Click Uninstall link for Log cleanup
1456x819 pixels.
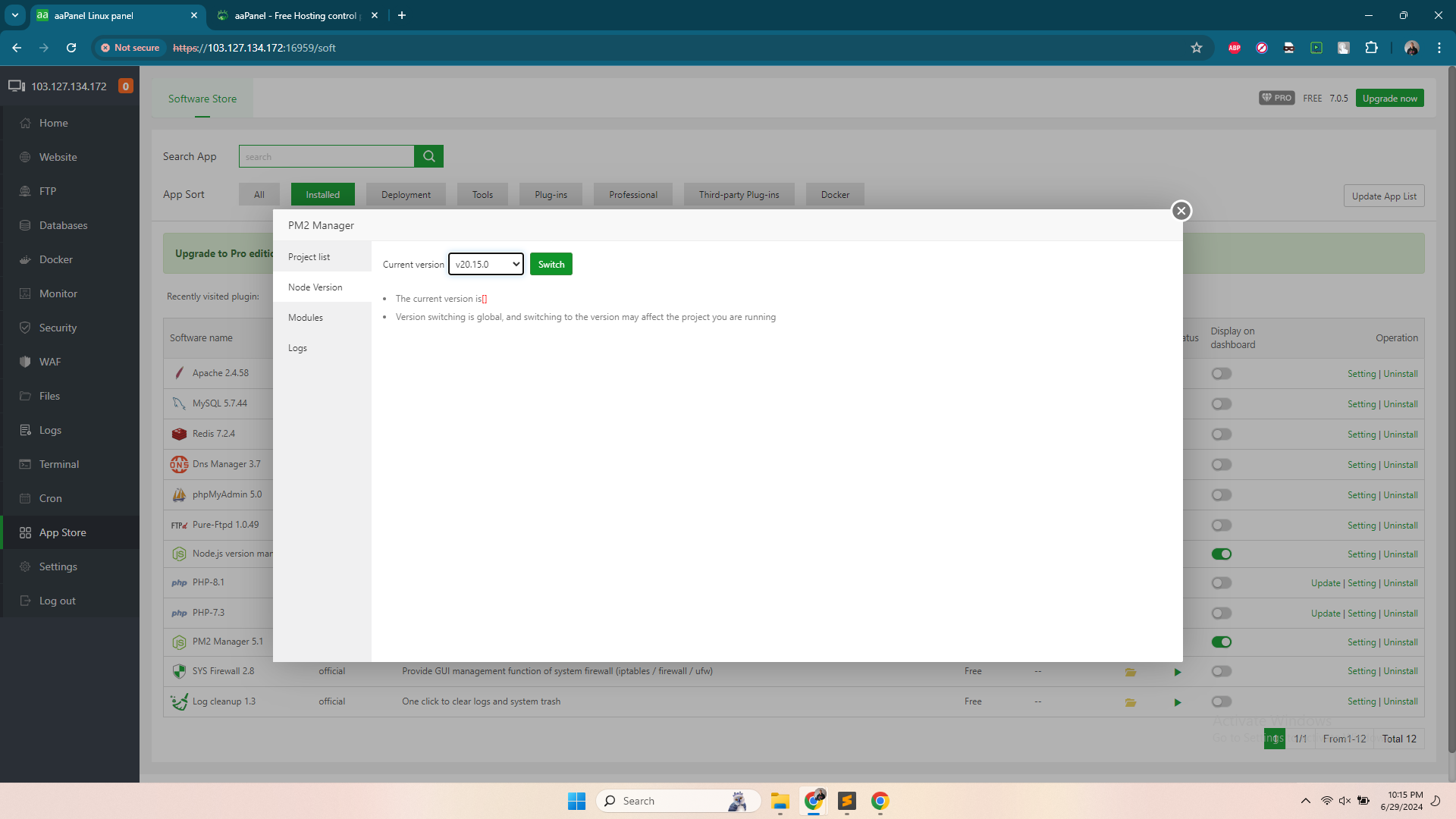point(1400,701)
